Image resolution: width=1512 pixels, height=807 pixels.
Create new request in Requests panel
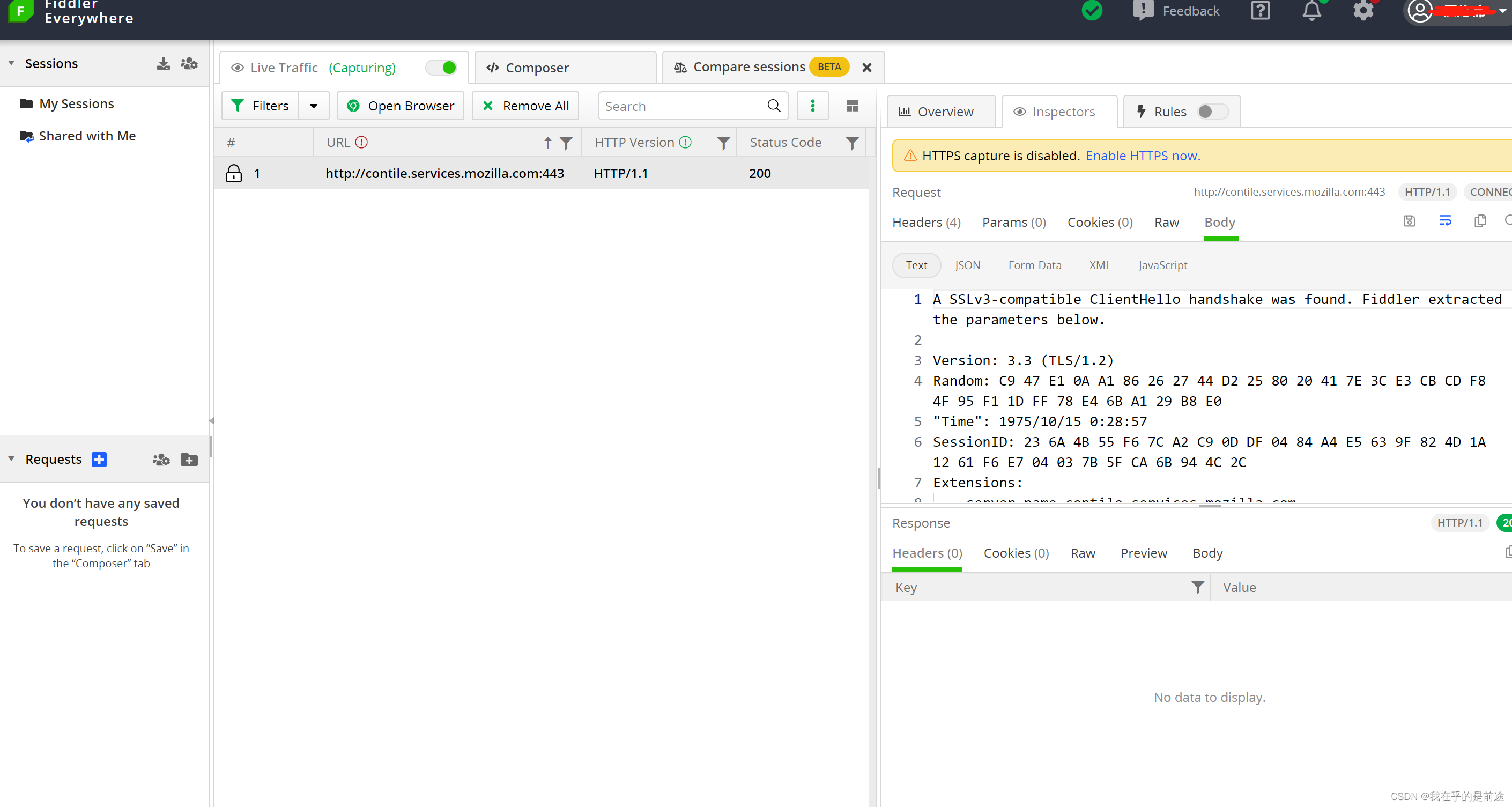(x=99, y=460)
